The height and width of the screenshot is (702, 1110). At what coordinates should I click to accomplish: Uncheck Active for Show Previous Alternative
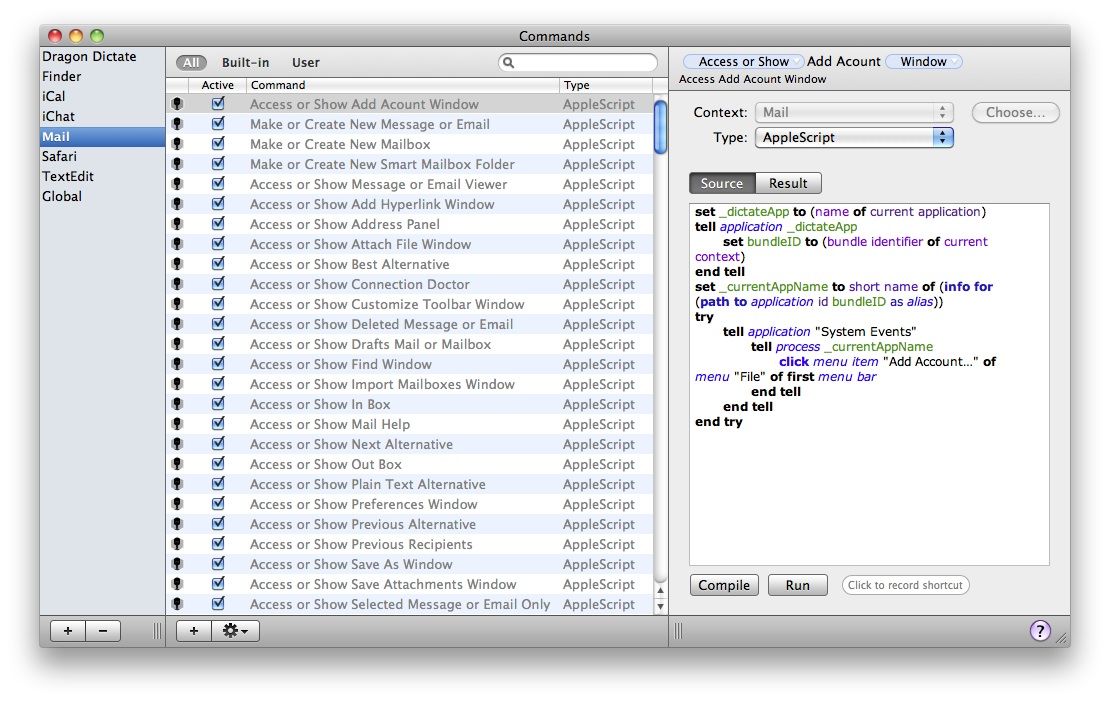click(218, 524)
